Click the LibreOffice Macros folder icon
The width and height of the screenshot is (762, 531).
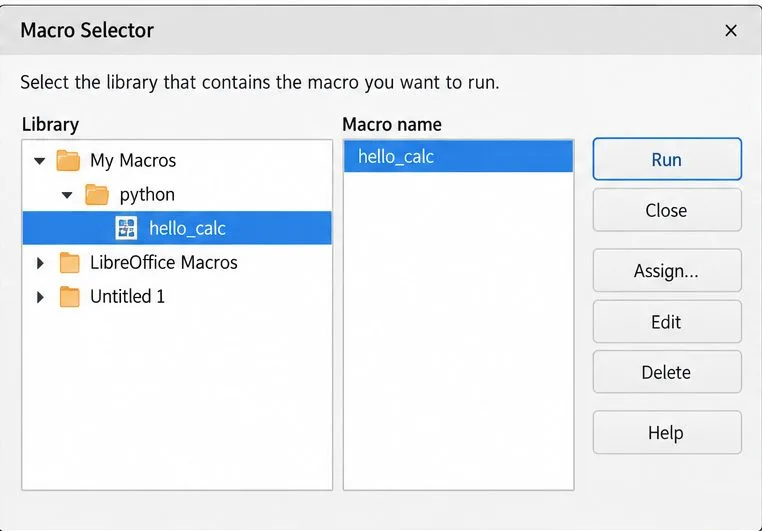click(69, 263)
